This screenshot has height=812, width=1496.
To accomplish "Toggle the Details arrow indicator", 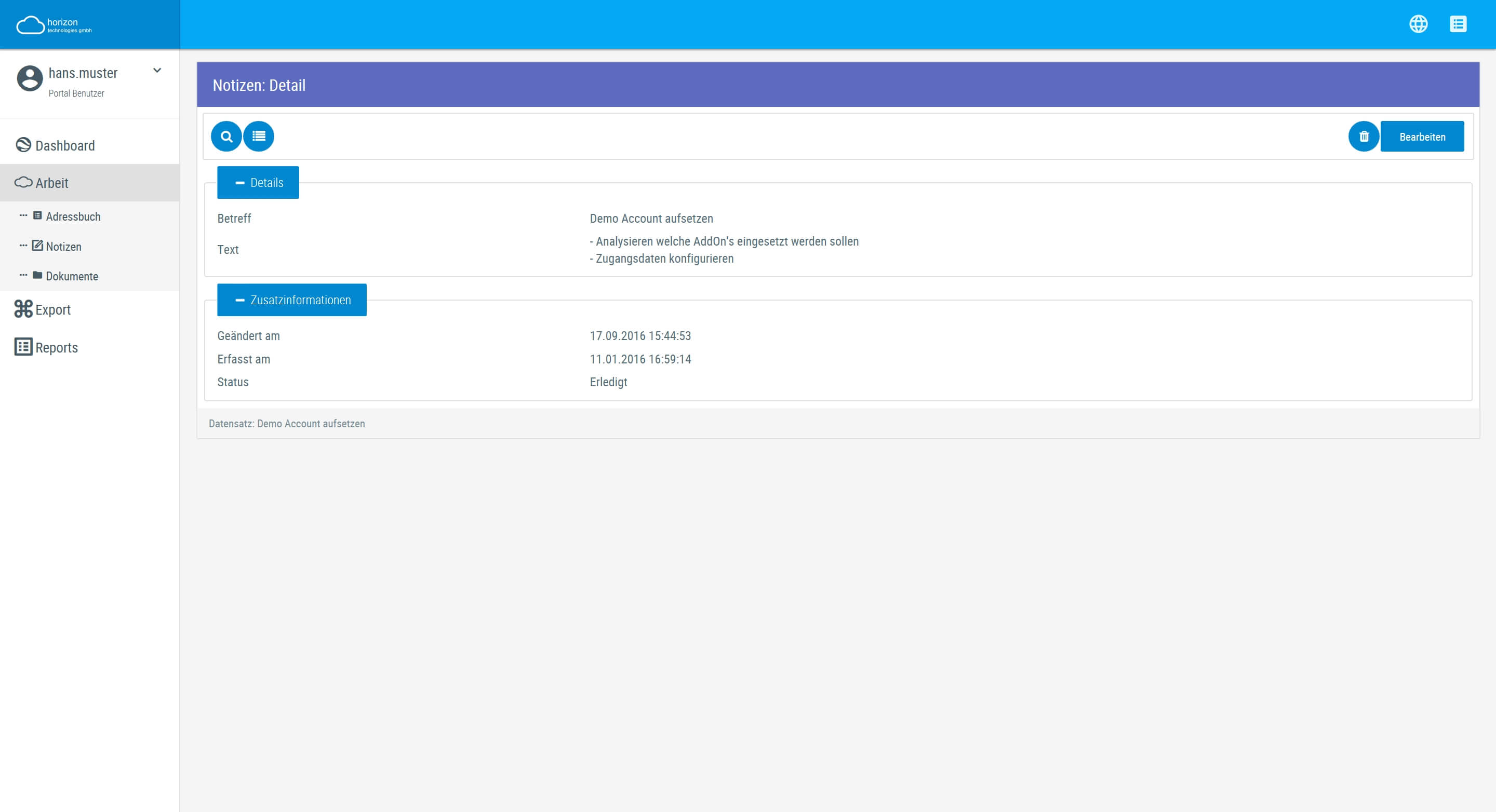I will [240, 183].
